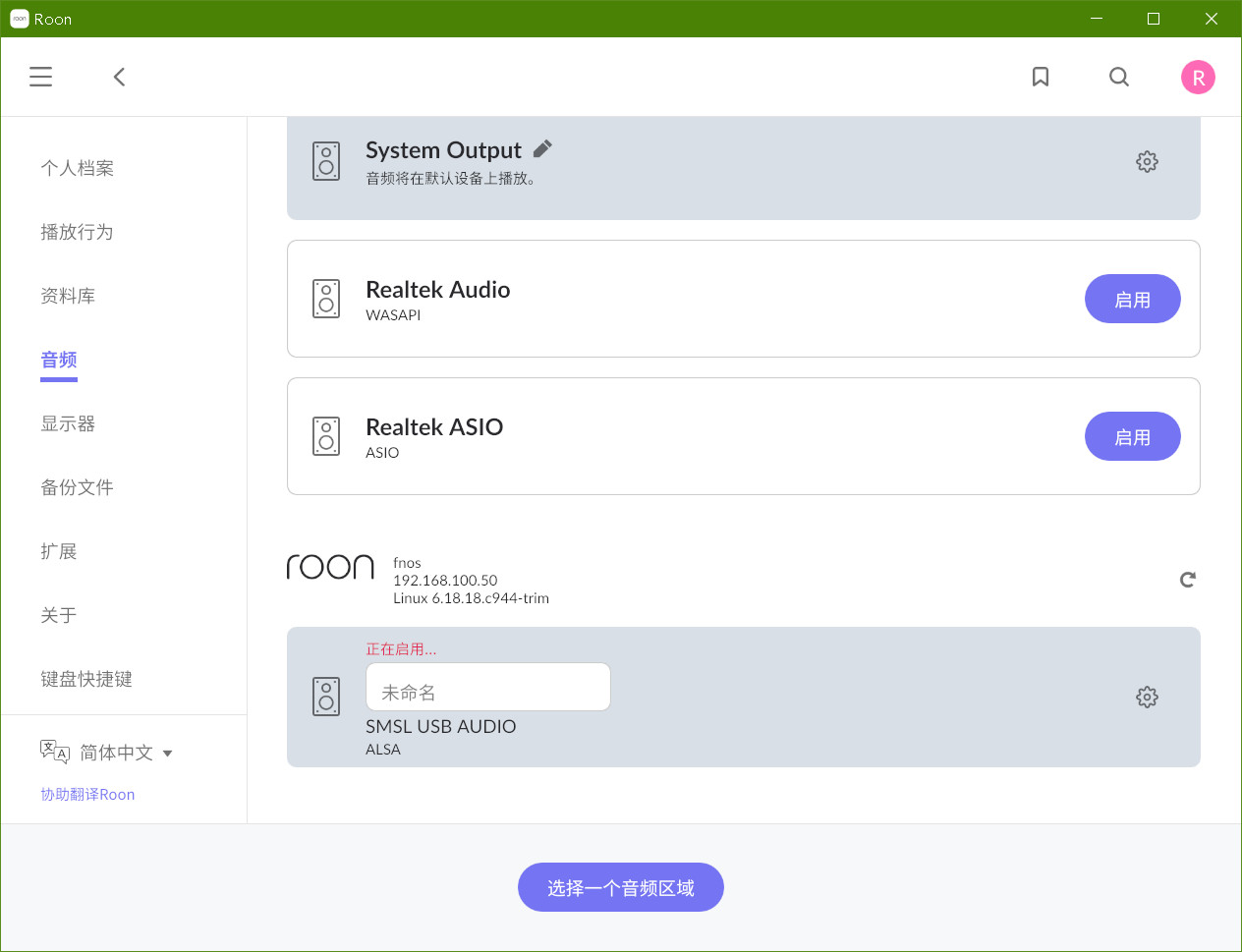Click the Realtek ASIO speaker icon
This screenshot has width=1242, height=952.
pyautogui.click(x=326, y=436)
